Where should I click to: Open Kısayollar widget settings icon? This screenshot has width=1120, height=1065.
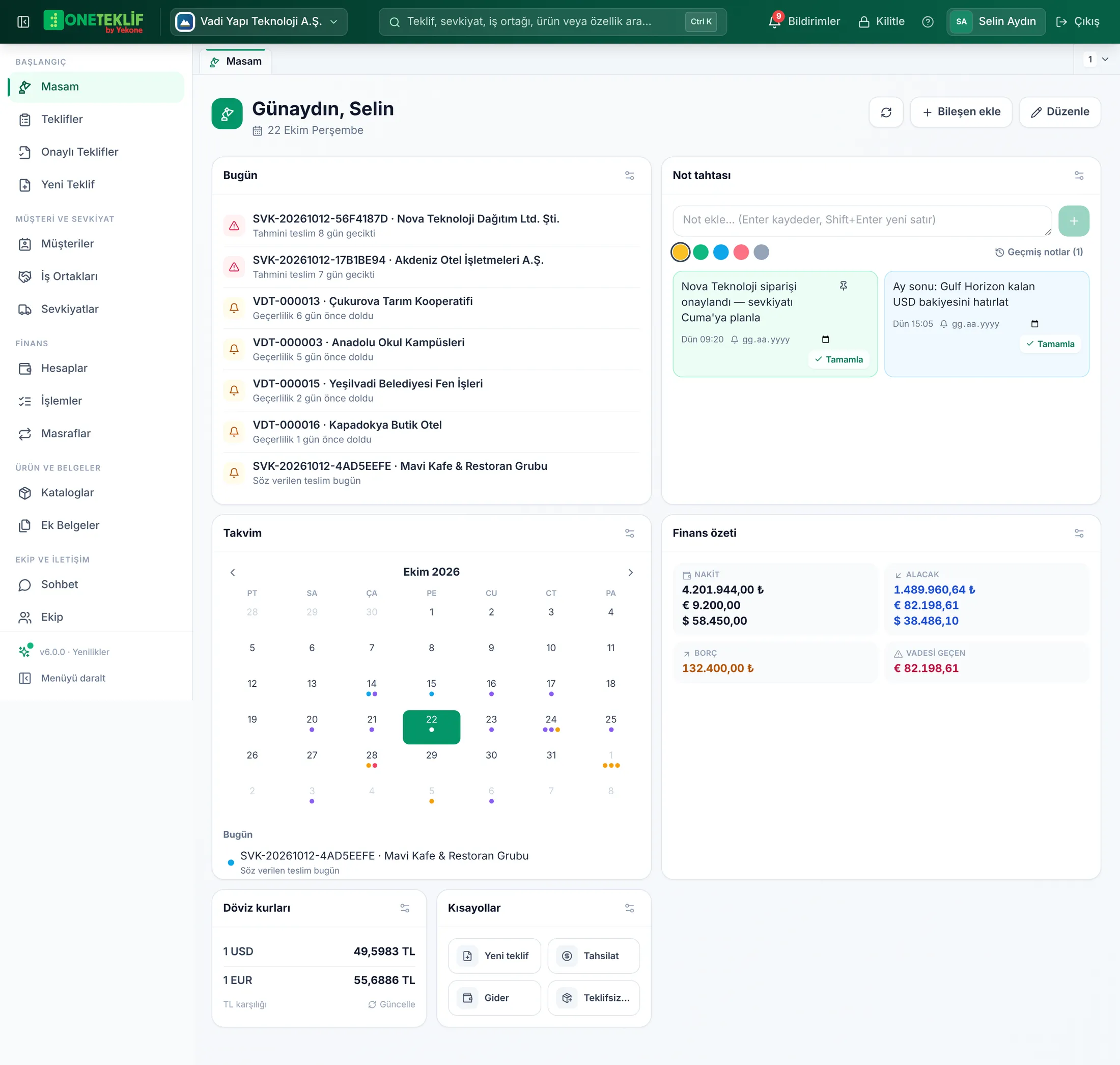coord(630,908)
